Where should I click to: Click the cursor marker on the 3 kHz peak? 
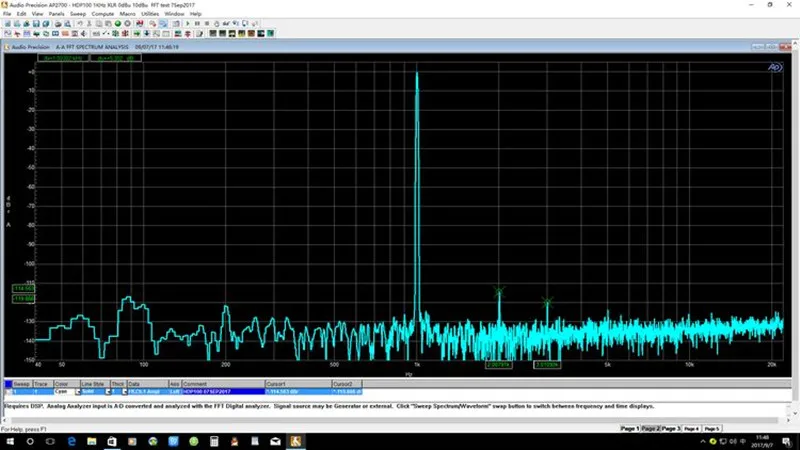(547, 302)
